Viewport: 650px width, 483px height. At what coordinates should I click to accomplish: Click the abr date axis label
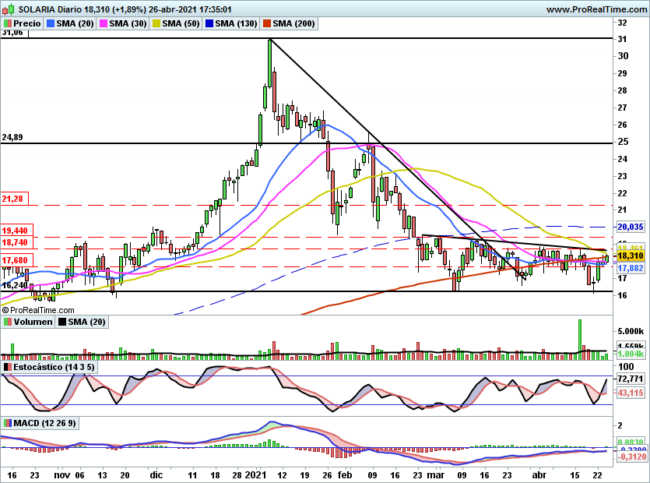539,475
